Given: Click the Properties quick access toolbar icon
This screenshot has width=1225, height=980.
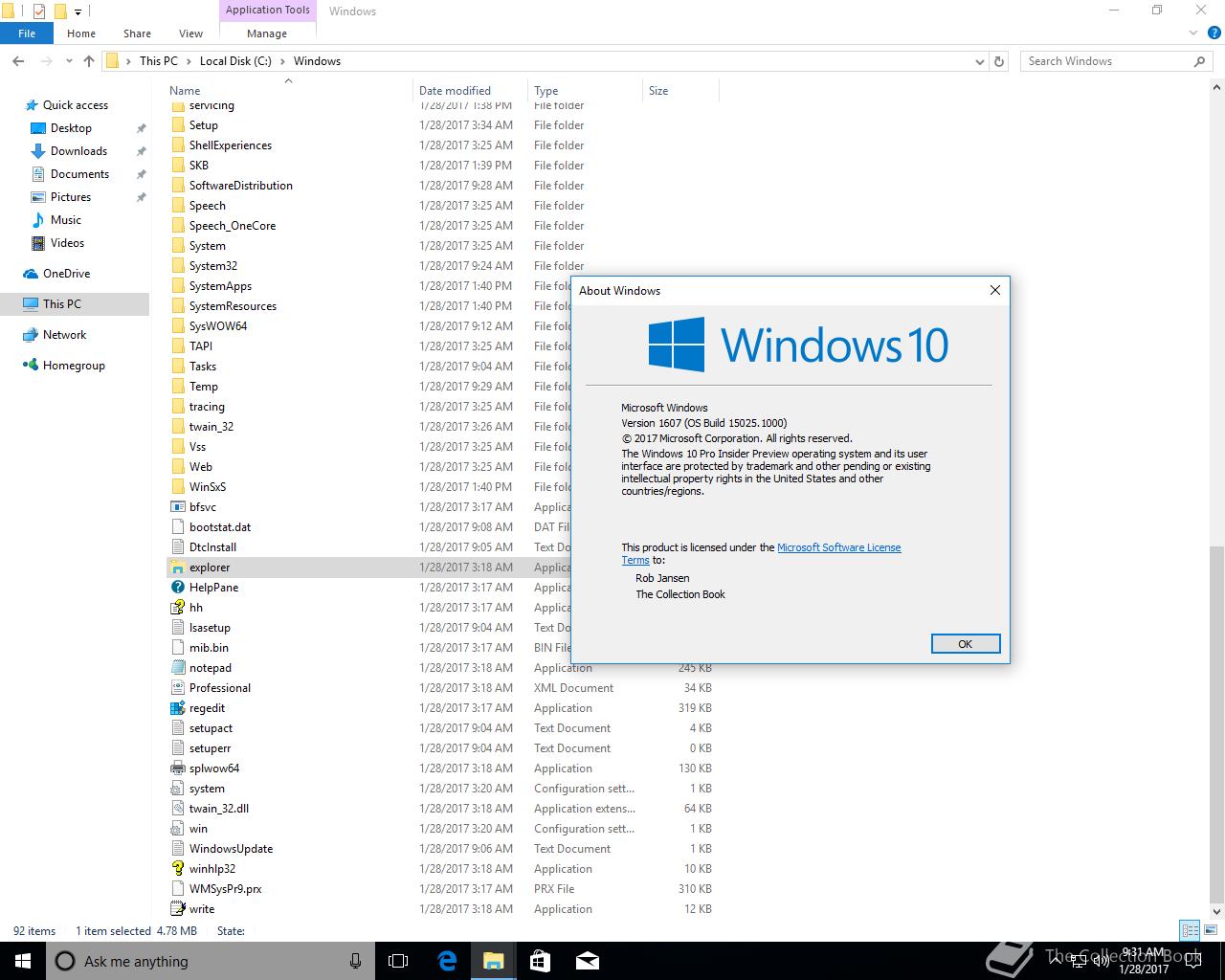Looking at the screenshot, I should tap(39, 11).
